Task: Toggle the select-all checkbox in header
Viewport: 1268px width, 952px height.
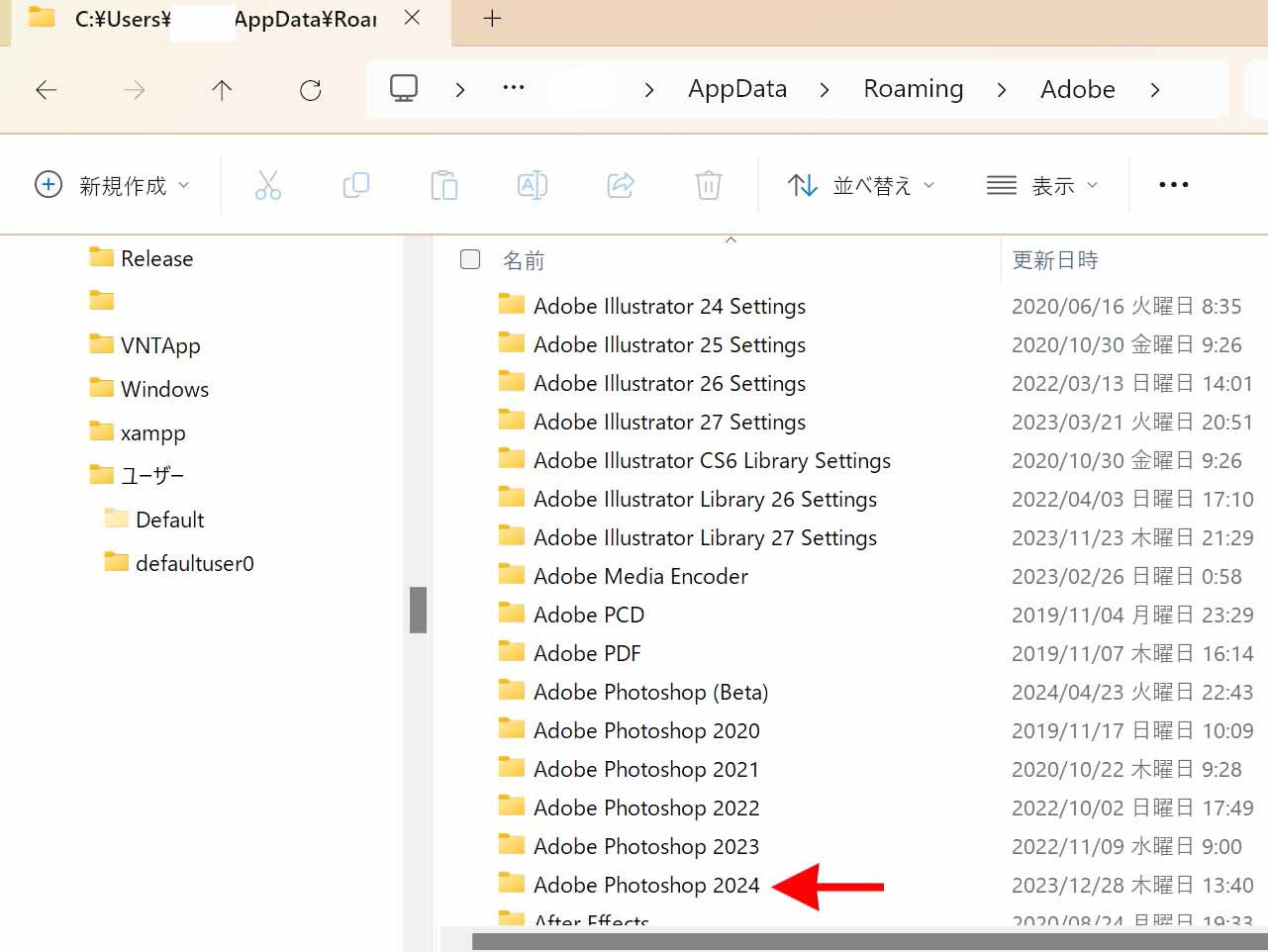Action: coord(470,259)
